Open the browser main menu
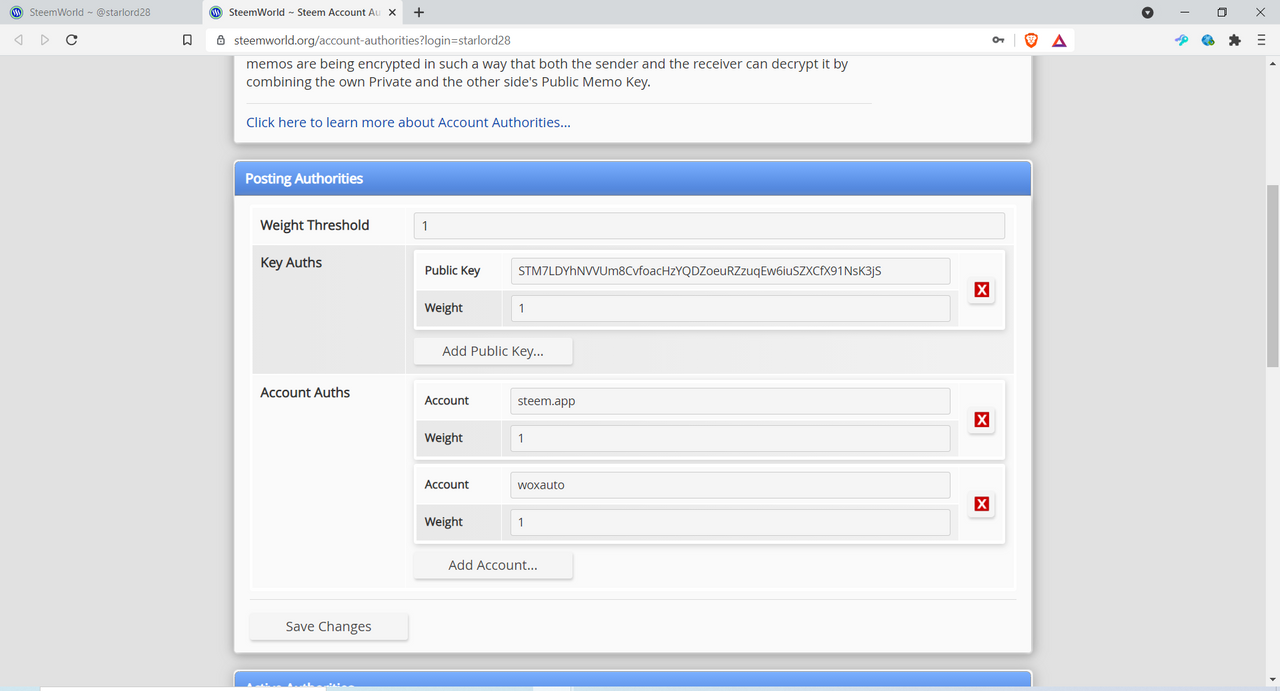 (1262, 40)
